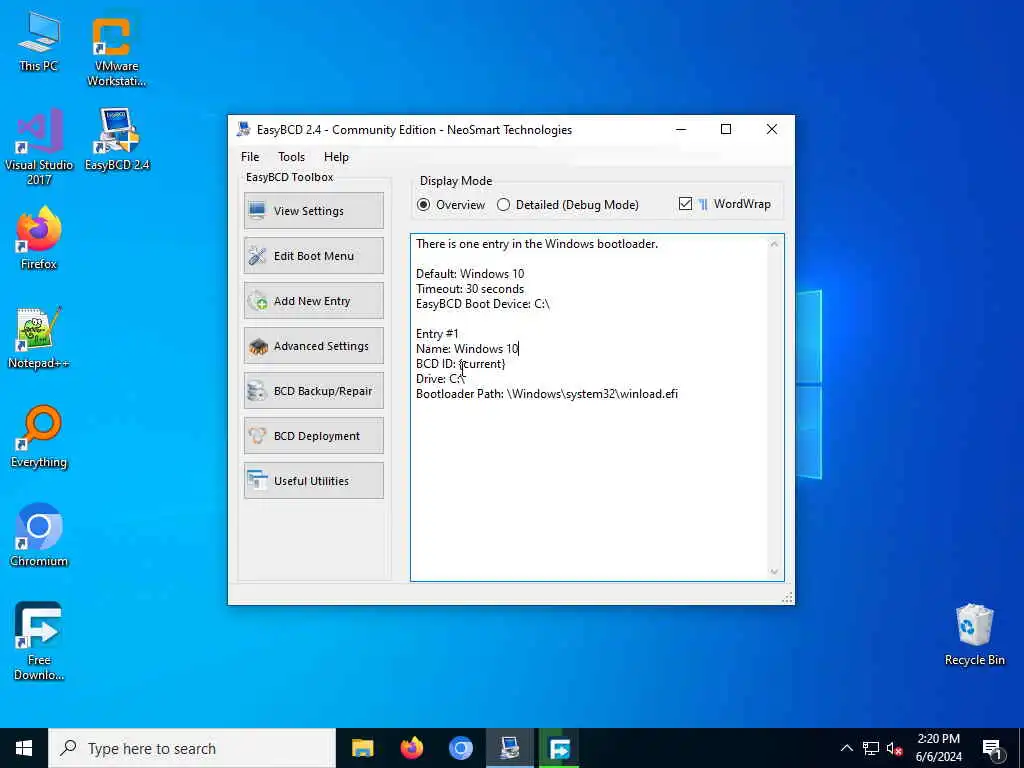Click the taskbar search box

coord(192,748)
